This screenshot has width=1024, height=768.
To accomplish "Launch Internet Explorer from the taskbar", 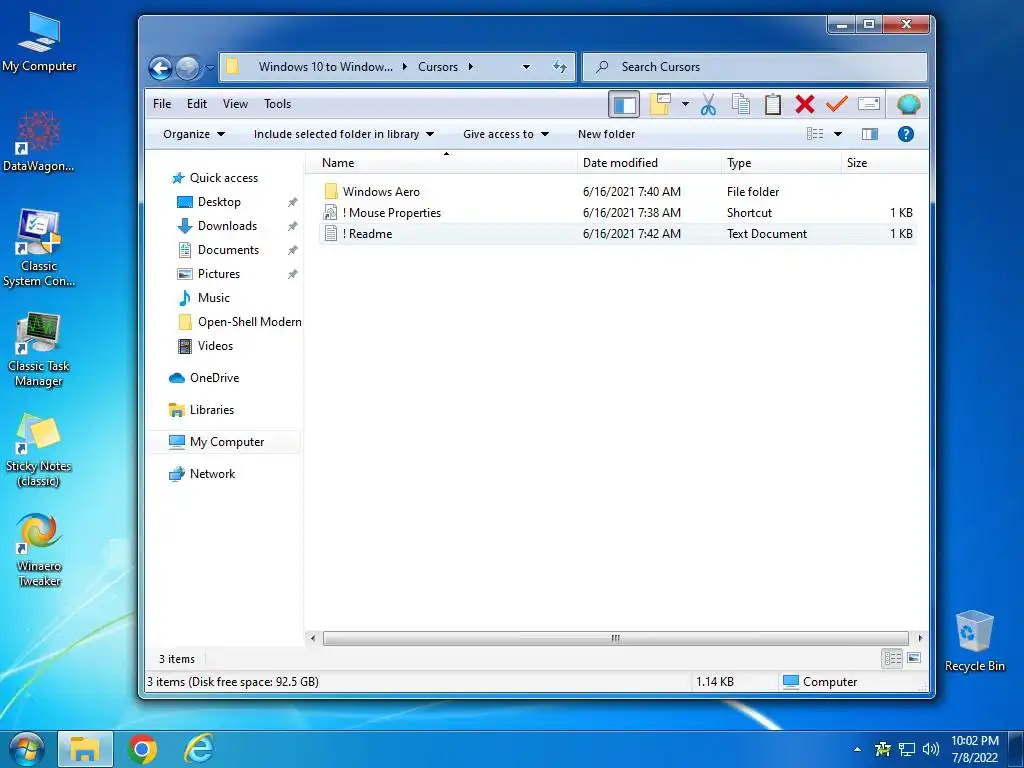I will pyautogui.click(x=198, y=749).
